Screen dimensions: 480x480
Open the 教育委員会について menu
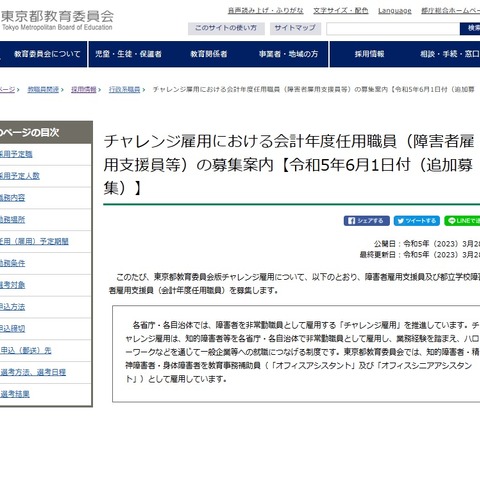[47, 54]
